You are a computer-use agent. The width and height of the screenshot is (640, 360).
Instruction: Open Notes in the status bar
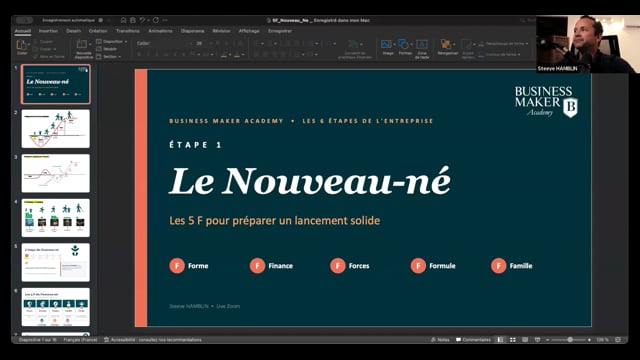point(440,340)
